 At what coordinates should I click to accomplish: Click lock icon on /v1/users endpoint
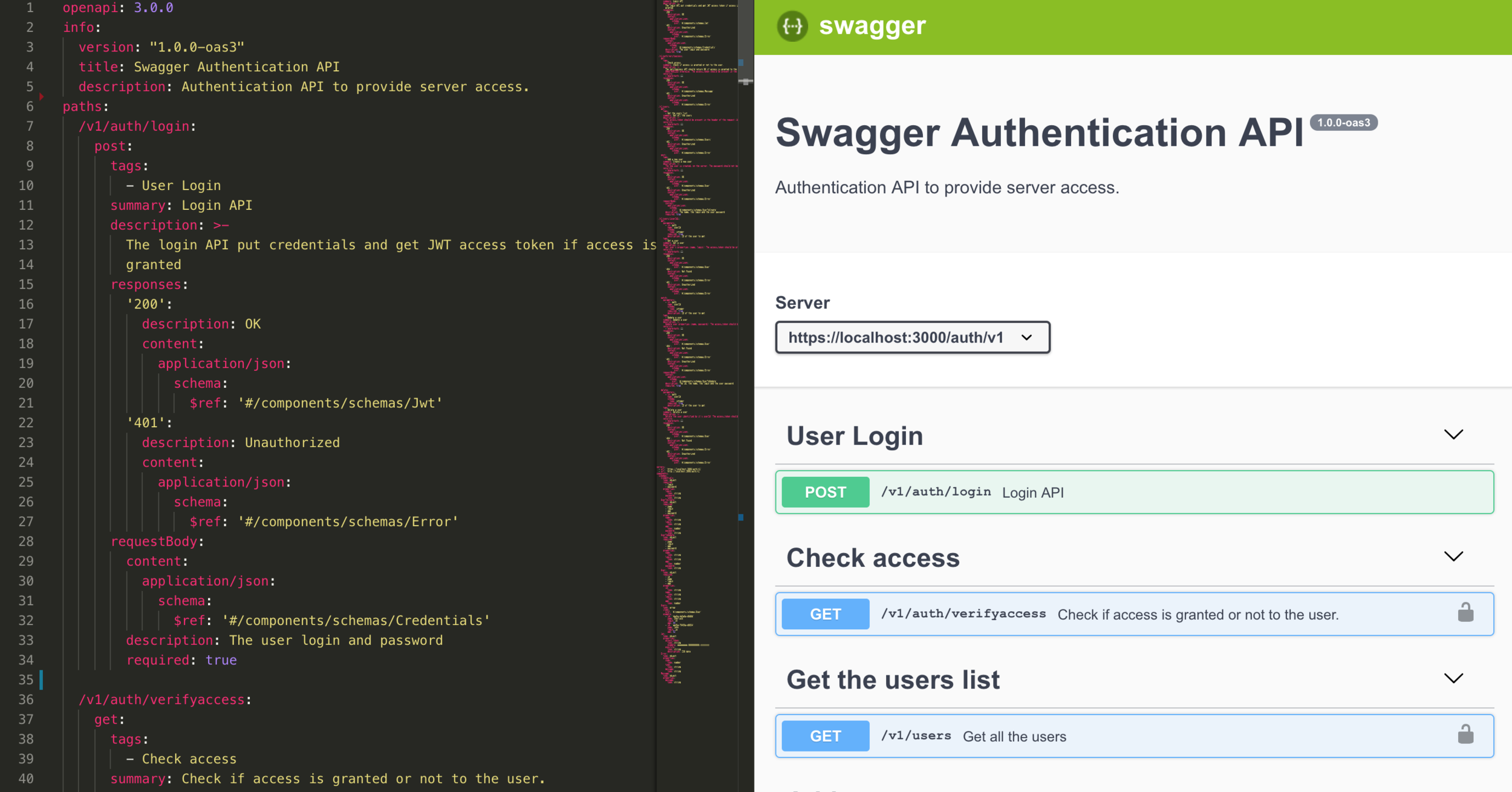[x=1465, y=735]
